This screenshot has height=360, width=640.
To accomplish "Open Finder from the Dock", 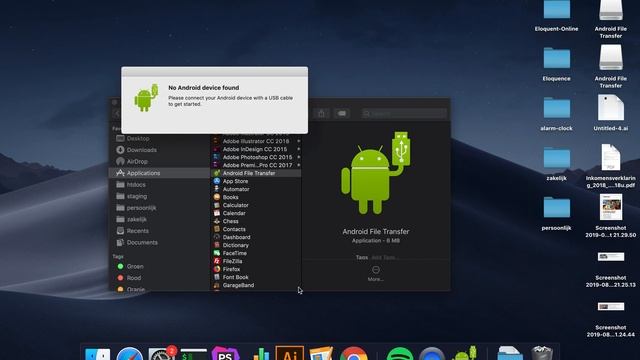I will pyautogui.click(x=97, y=354).
